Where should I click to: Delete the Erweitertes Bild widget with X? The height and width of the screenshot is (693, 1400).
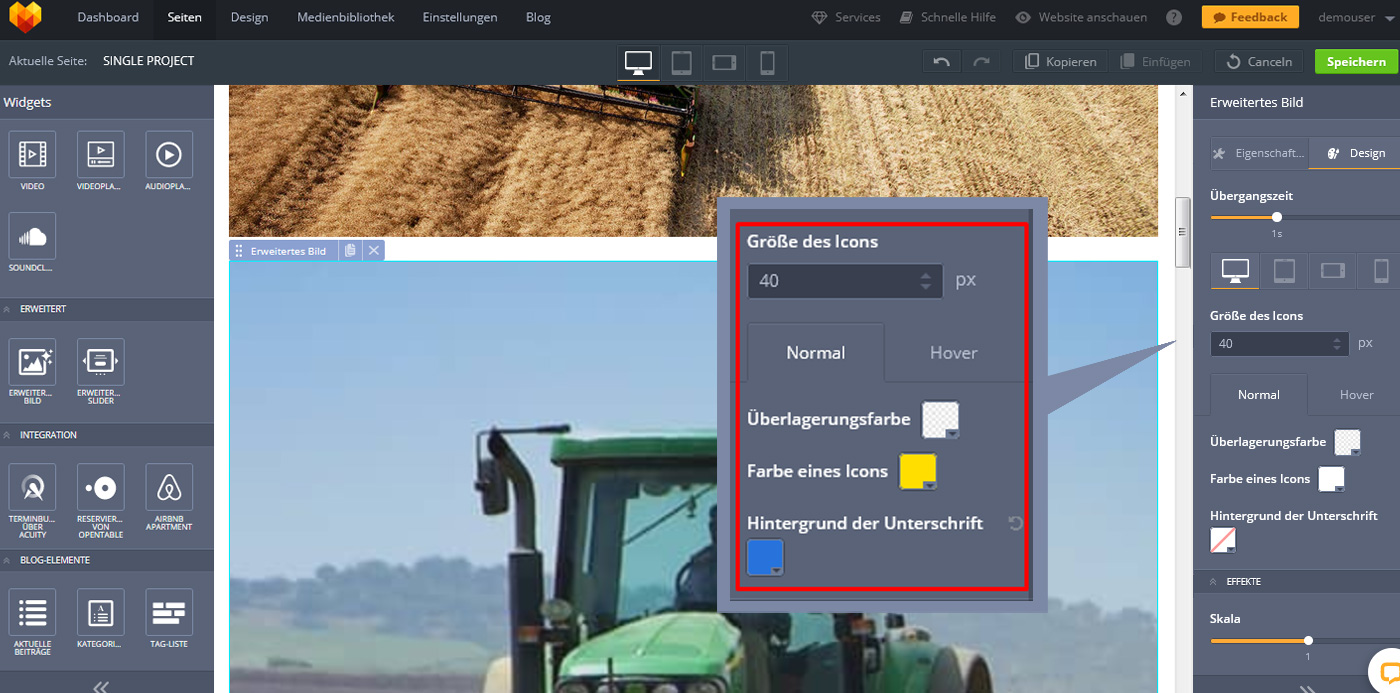(x=374, y=251)
